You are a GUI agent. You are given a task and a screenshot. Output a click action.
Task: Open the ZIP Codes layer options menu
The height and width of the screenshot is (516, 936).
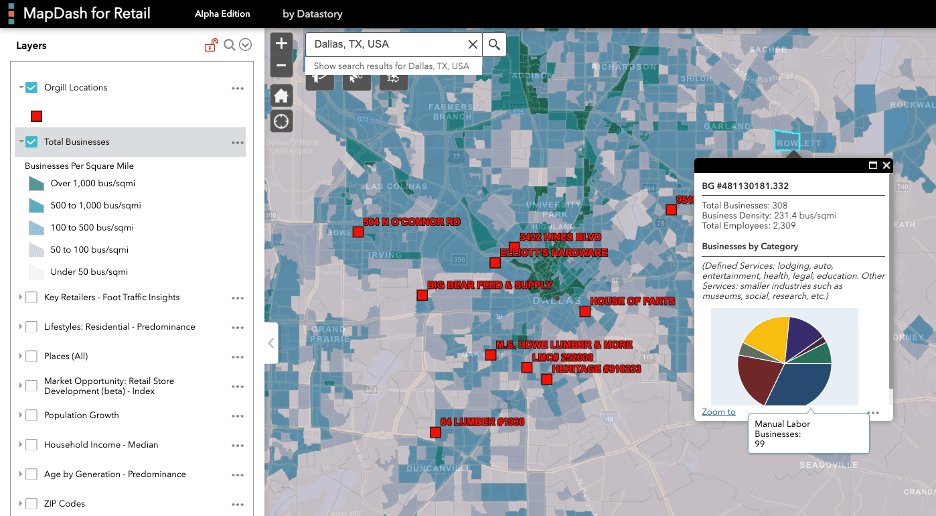pyautogui.click(x=237, y=504)
